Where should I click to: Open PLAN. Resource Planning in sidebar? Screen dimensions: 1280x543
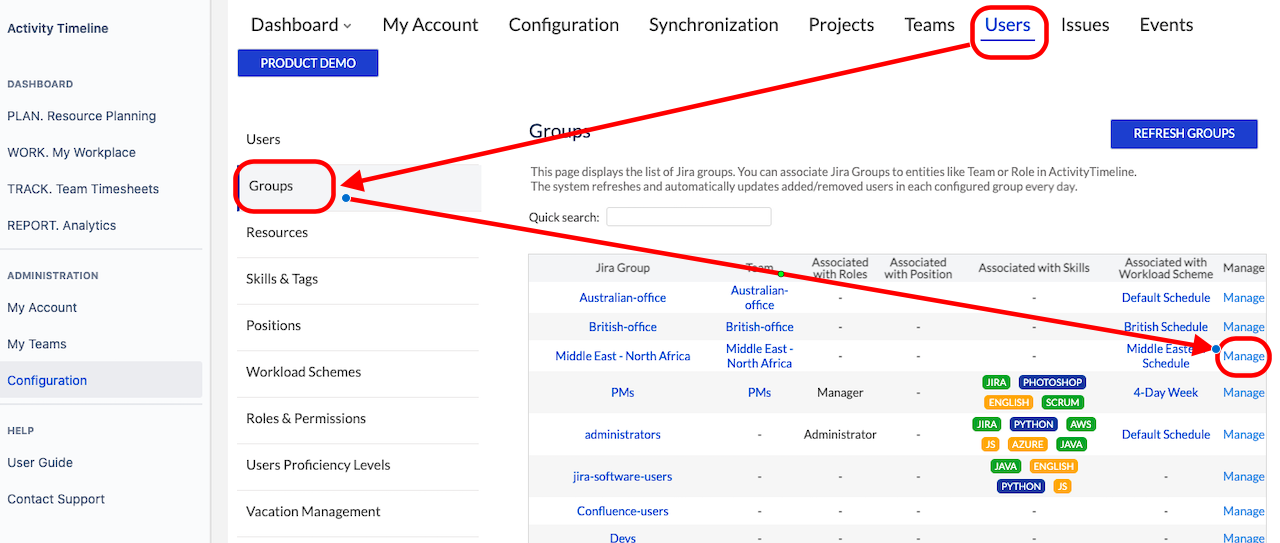click(x=81, y=116)
